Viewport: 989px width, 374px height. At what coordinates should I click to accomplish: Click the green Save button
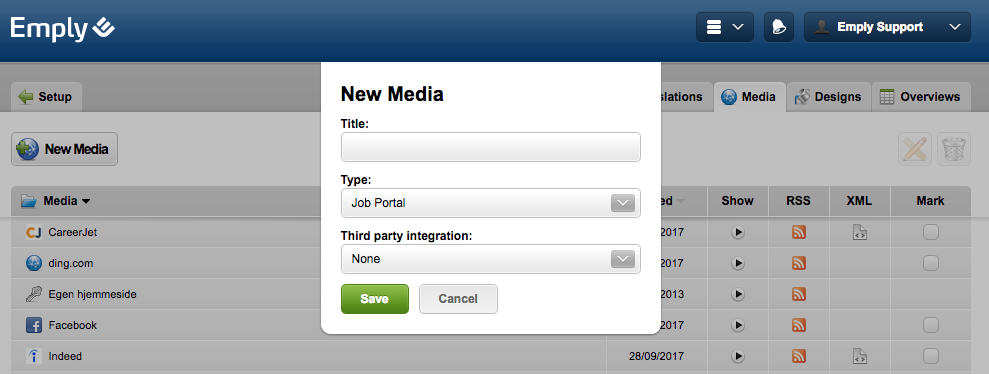pyautogui.click(x=375, y=299)
